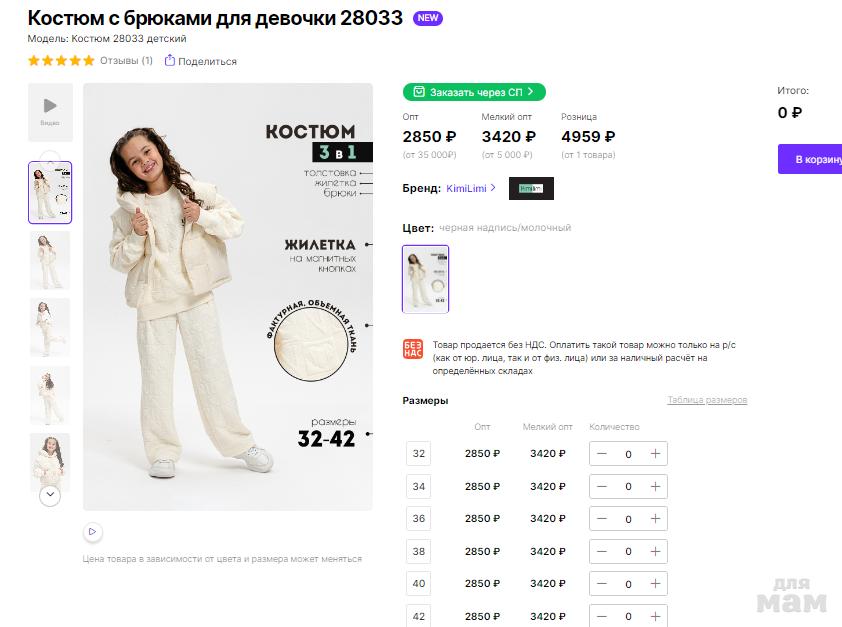Open KimiLimi brand page link
Viewport: 842px width, 627px height.
[x=470, y=188]
